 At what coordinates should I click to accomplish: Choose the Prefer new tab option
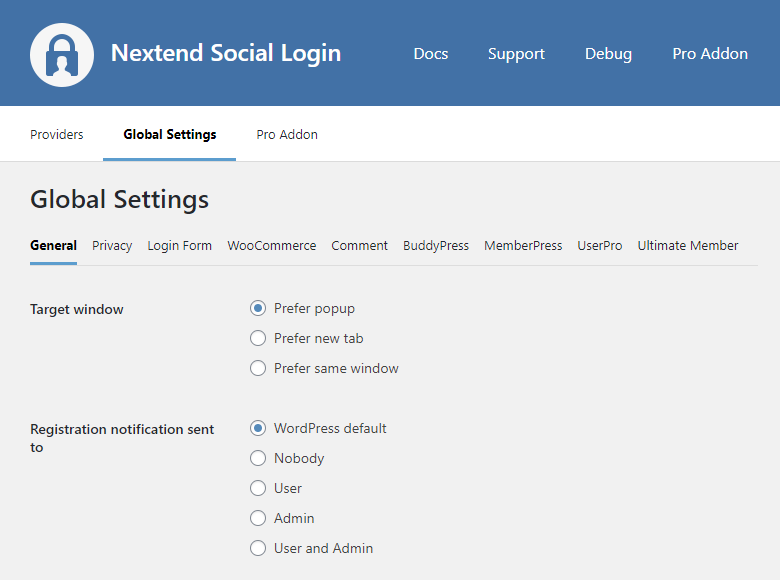[258, 338]
